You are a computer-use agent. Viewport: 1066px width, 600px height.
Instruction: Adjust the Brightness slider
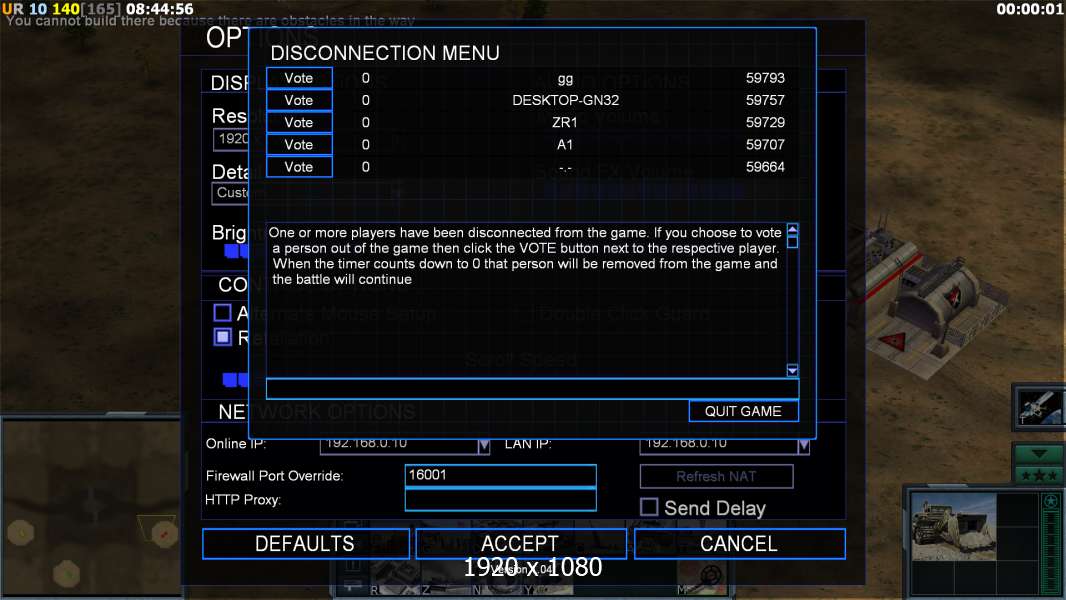pos(237,251)
